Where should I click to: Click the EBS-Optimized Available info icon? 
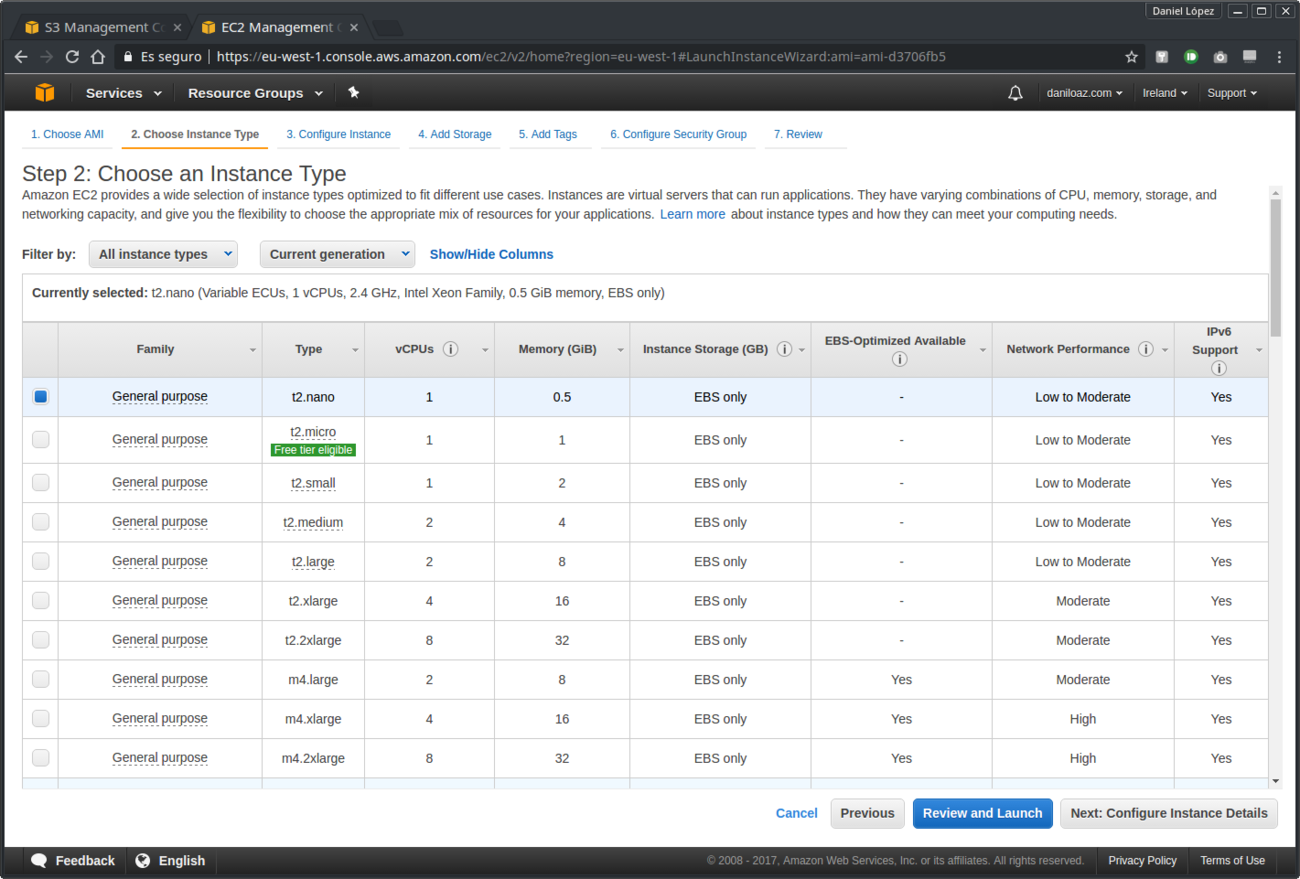tap(899, 358)
